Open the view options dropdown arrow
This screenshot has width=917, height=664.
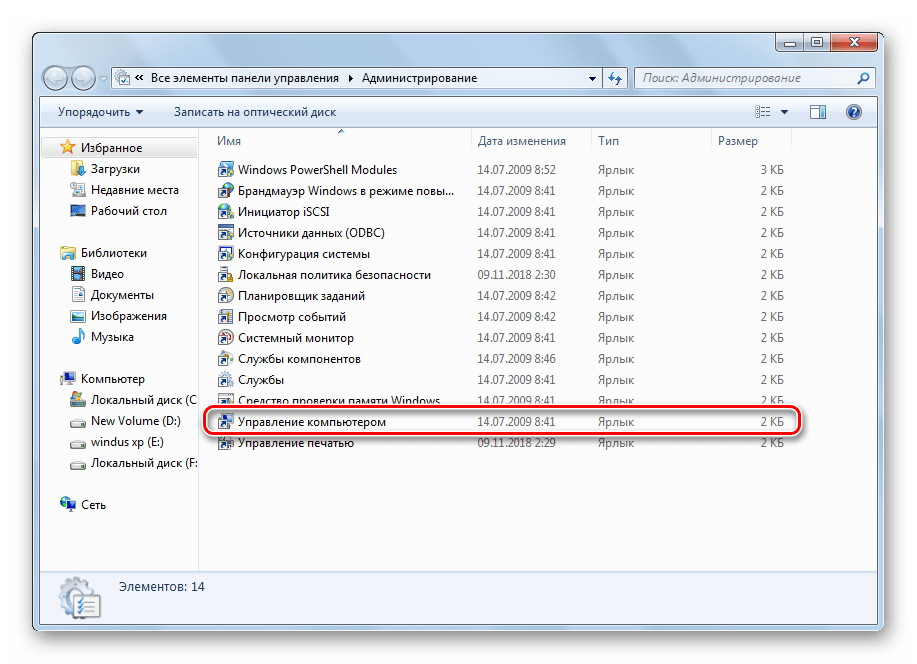785,112
